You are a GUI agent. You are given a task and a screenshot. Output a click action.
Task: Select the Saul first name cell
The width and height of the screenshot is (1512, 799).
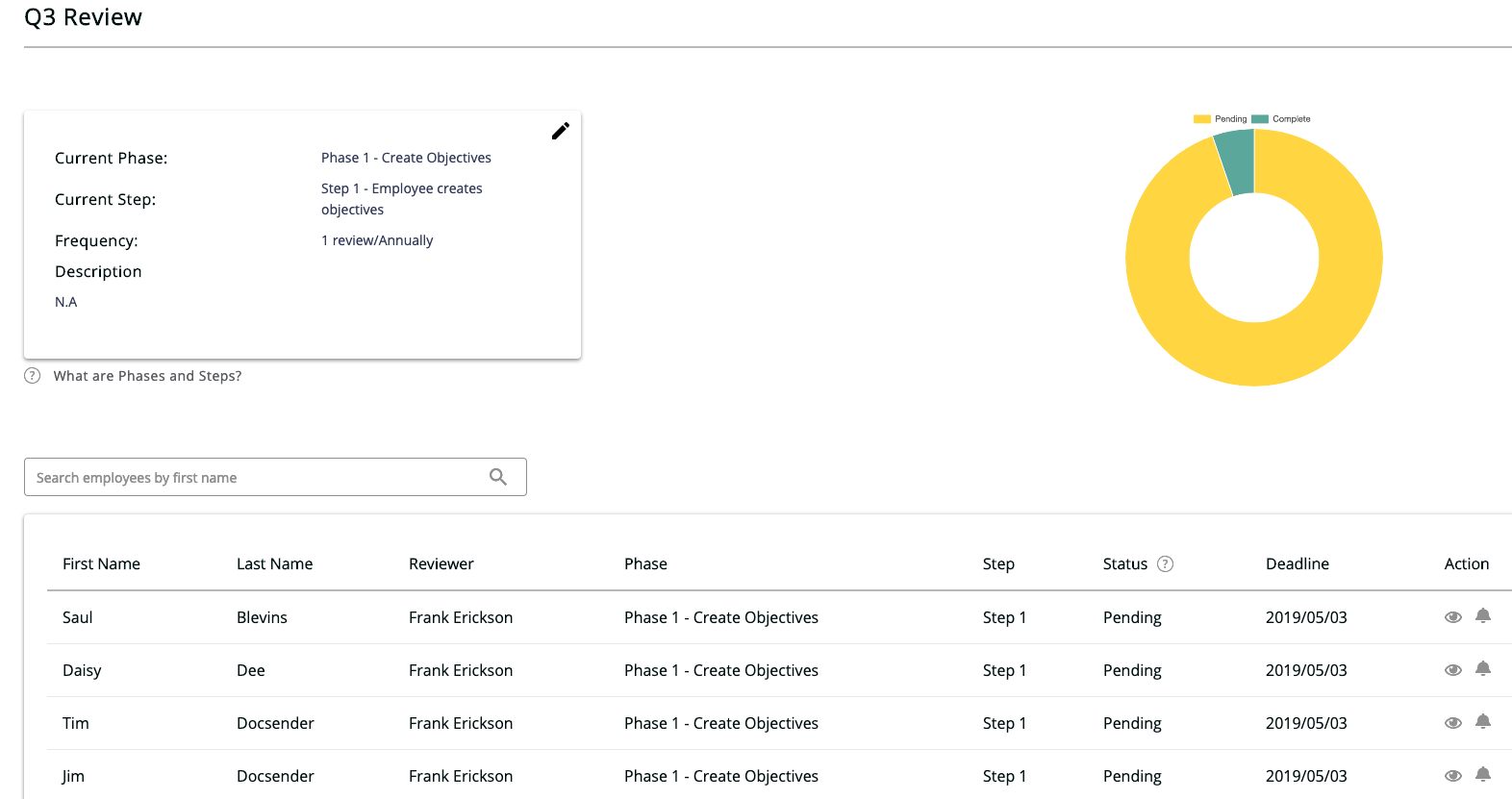[x=78, y=617]
